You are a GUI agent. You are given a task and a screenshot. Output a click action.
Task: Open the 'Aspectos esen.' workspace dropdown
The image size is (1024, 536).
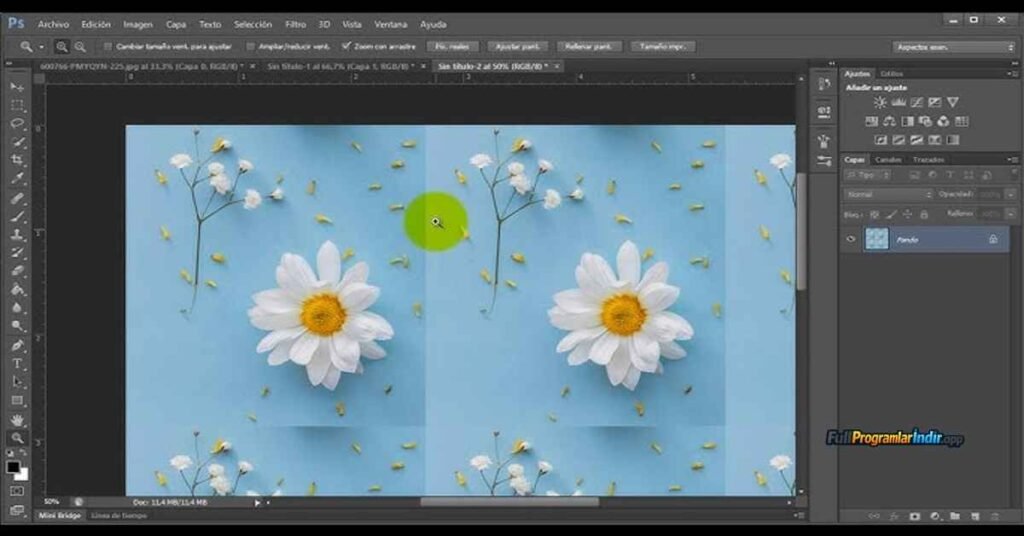pyautogui.click(x=953, y=47)
